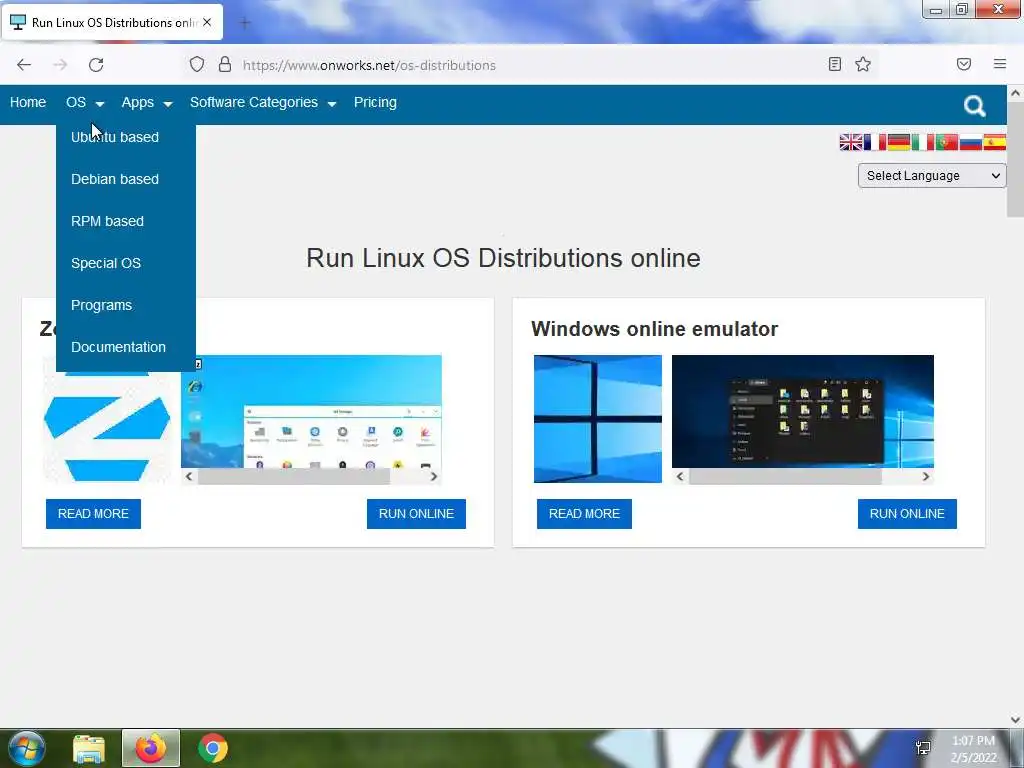Click the website search magnifier icon

click(974, 106)
